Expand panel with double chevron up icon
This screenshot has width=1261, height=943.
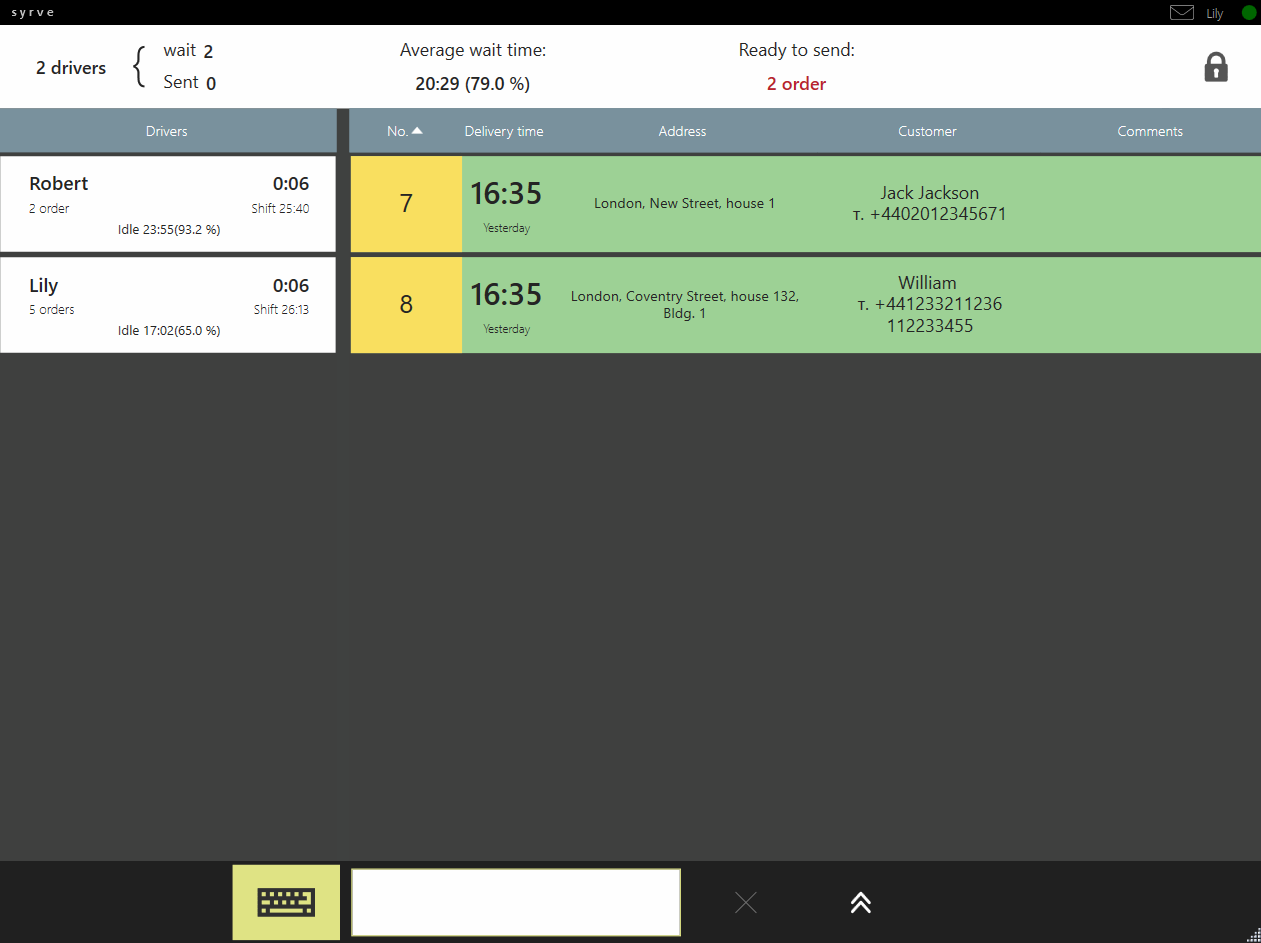[860, 903]
